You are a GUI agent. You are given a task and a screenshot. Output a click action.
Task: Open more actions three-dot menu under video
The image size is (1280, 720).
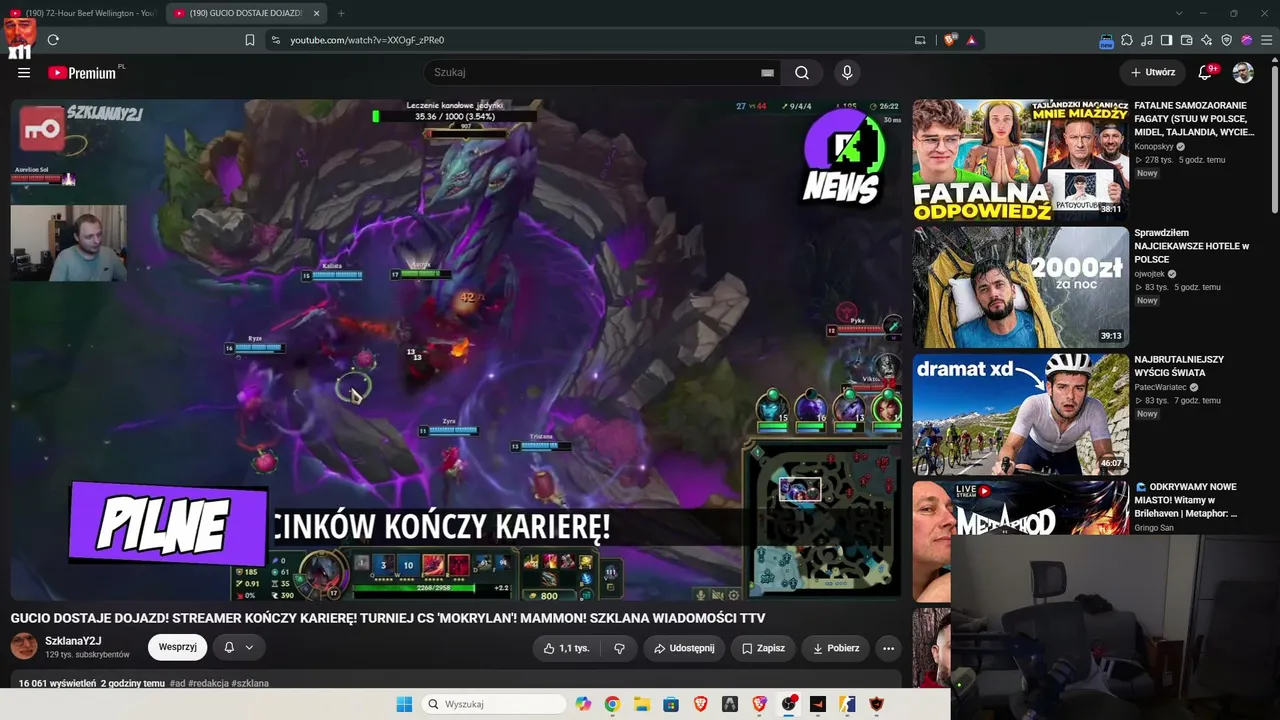[x=888, y=648]
